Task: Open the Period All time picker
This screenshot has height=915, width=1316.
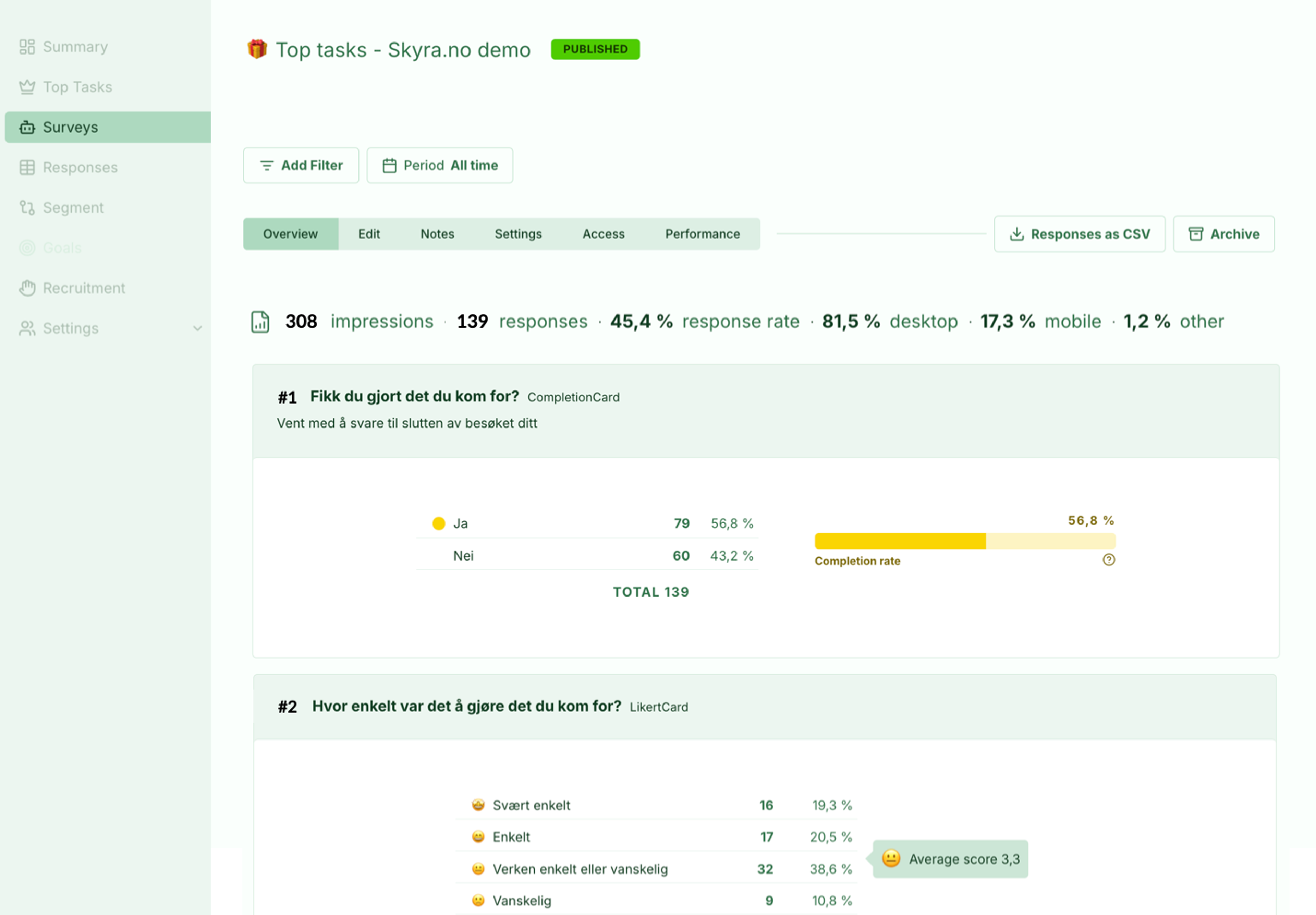Action: [x=440, y=166]
